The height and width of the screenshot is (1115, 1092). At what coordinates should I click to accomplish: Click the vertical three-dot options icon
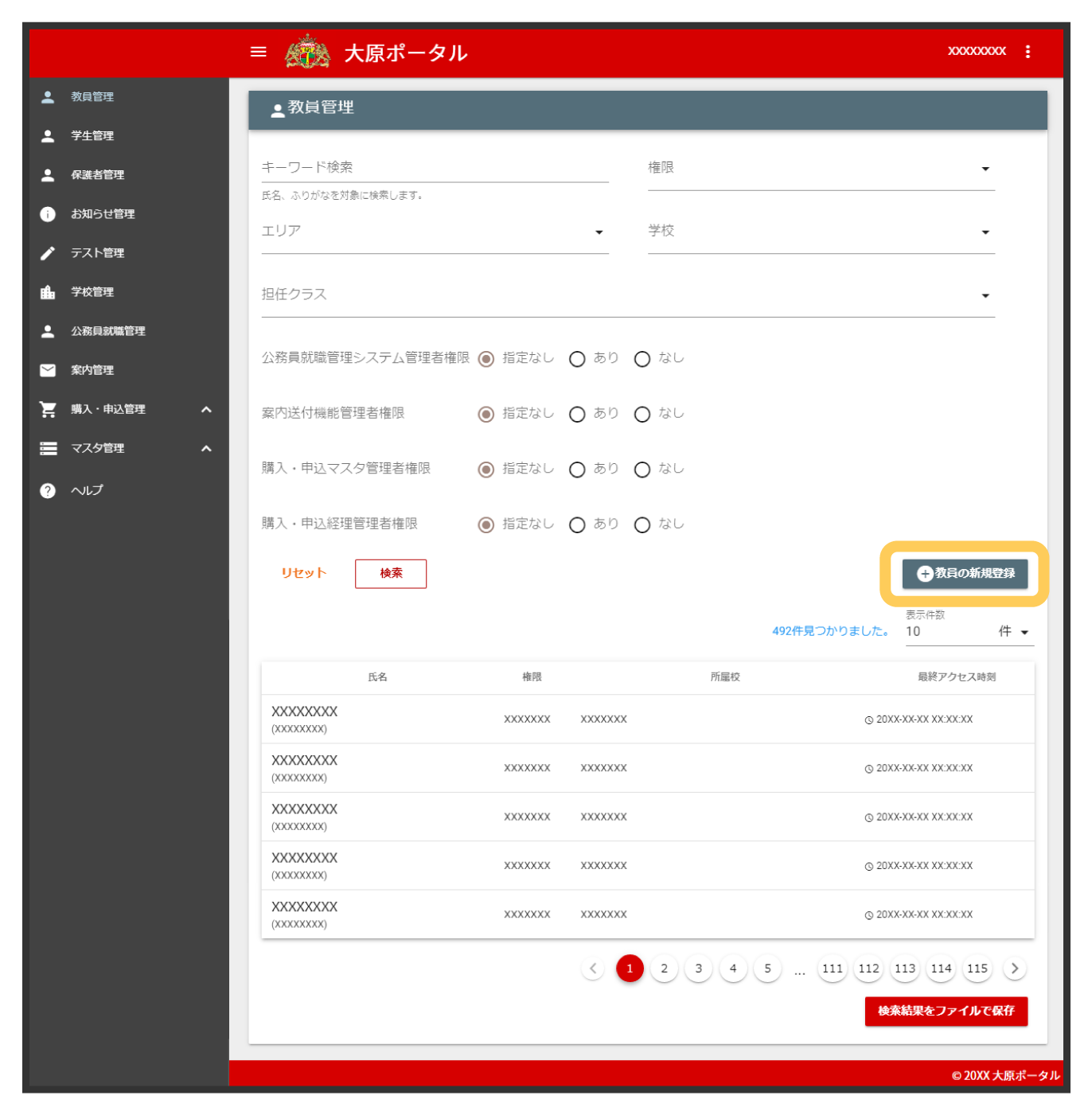1028,52
